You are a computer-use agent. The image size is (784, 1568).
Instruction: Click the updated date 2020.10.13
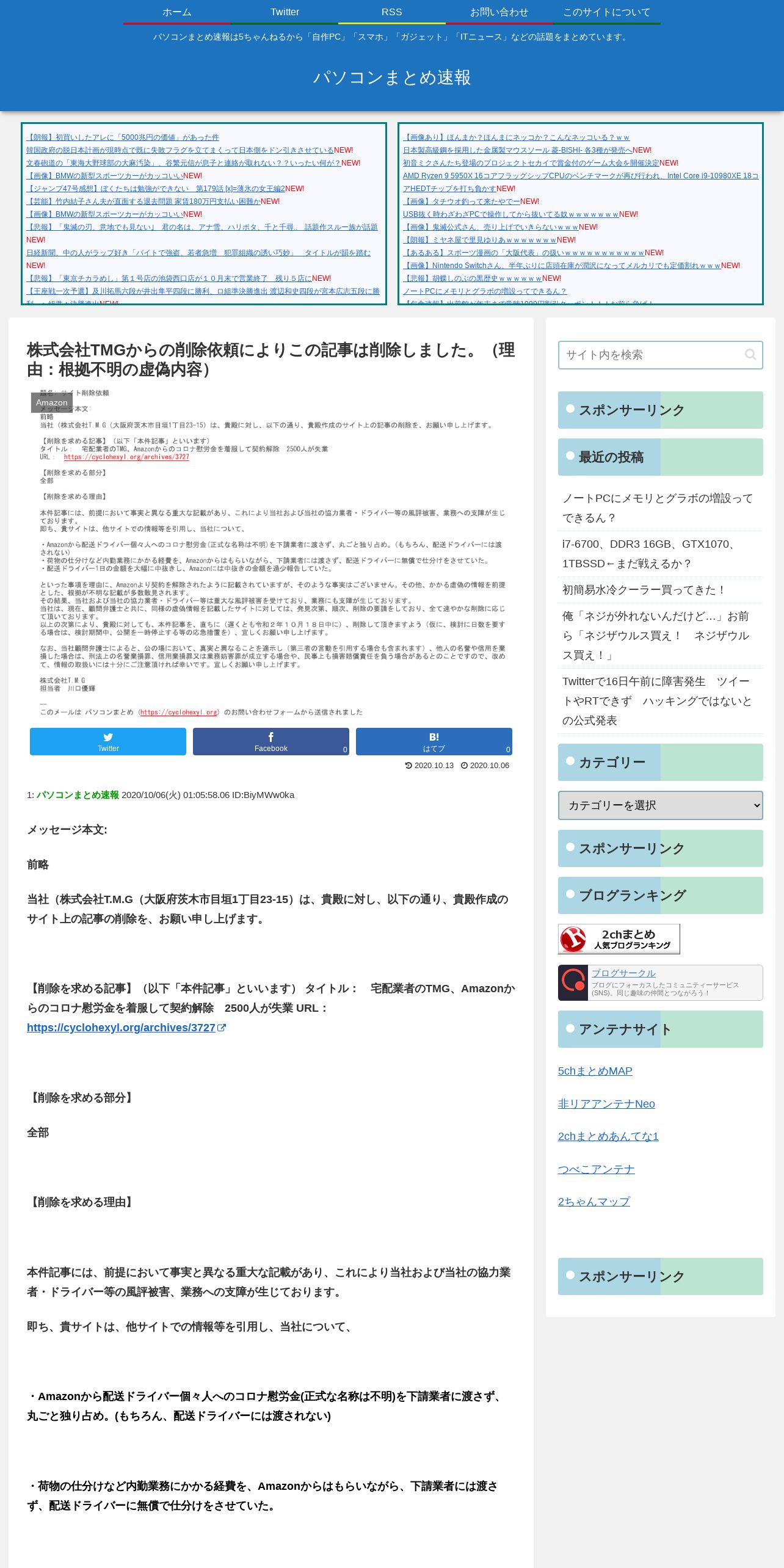pyautogui.click(x=429, y=766)
